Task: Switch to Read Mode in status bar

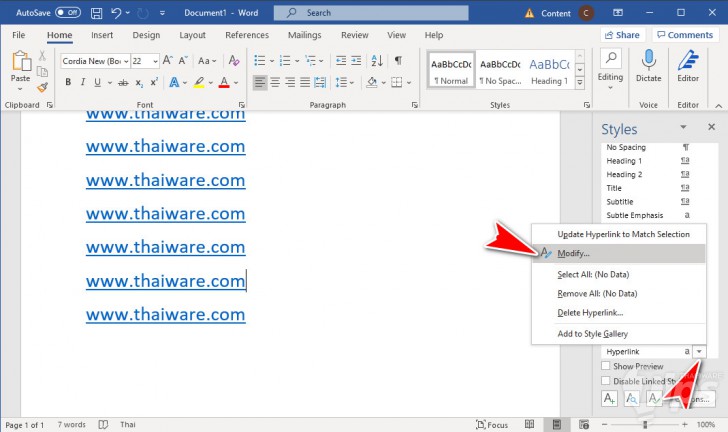Action: coord(529,424)
